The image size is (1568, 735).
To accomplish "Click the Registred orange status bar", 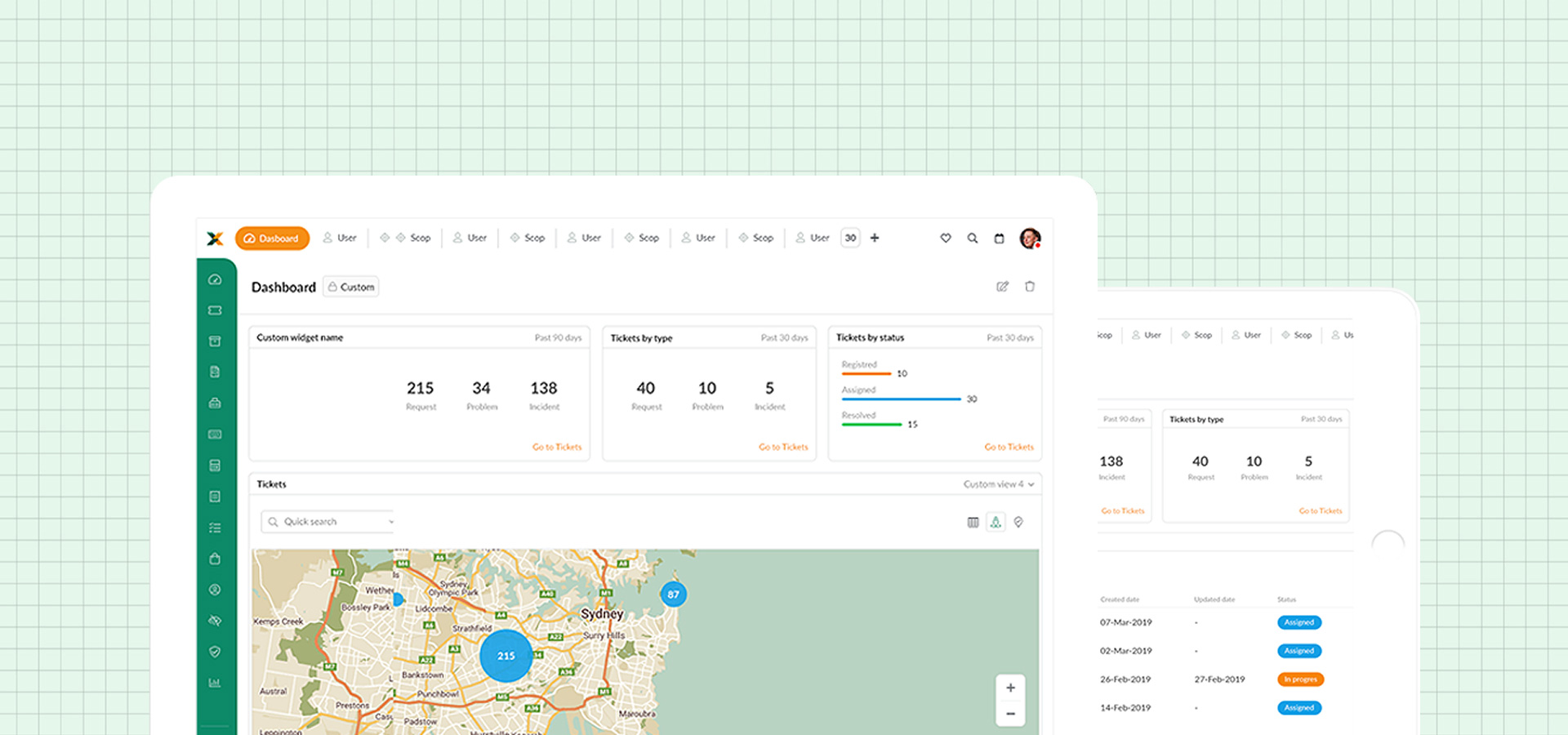I will [866, 373].
